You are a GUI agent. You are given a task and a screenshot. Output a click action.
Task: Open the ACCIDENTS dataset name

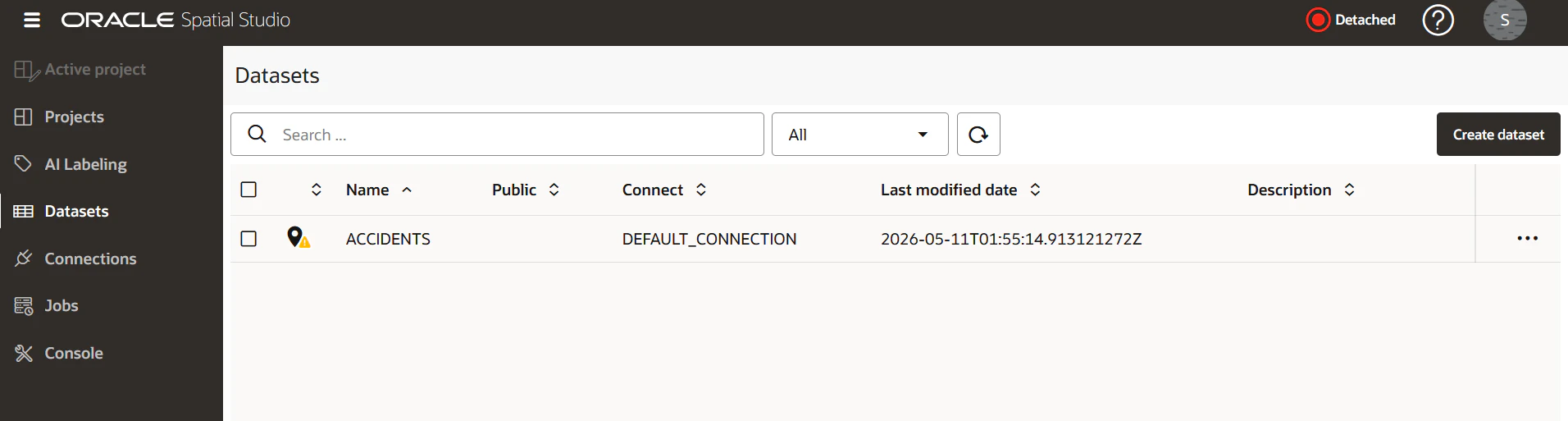pos(388,239)
